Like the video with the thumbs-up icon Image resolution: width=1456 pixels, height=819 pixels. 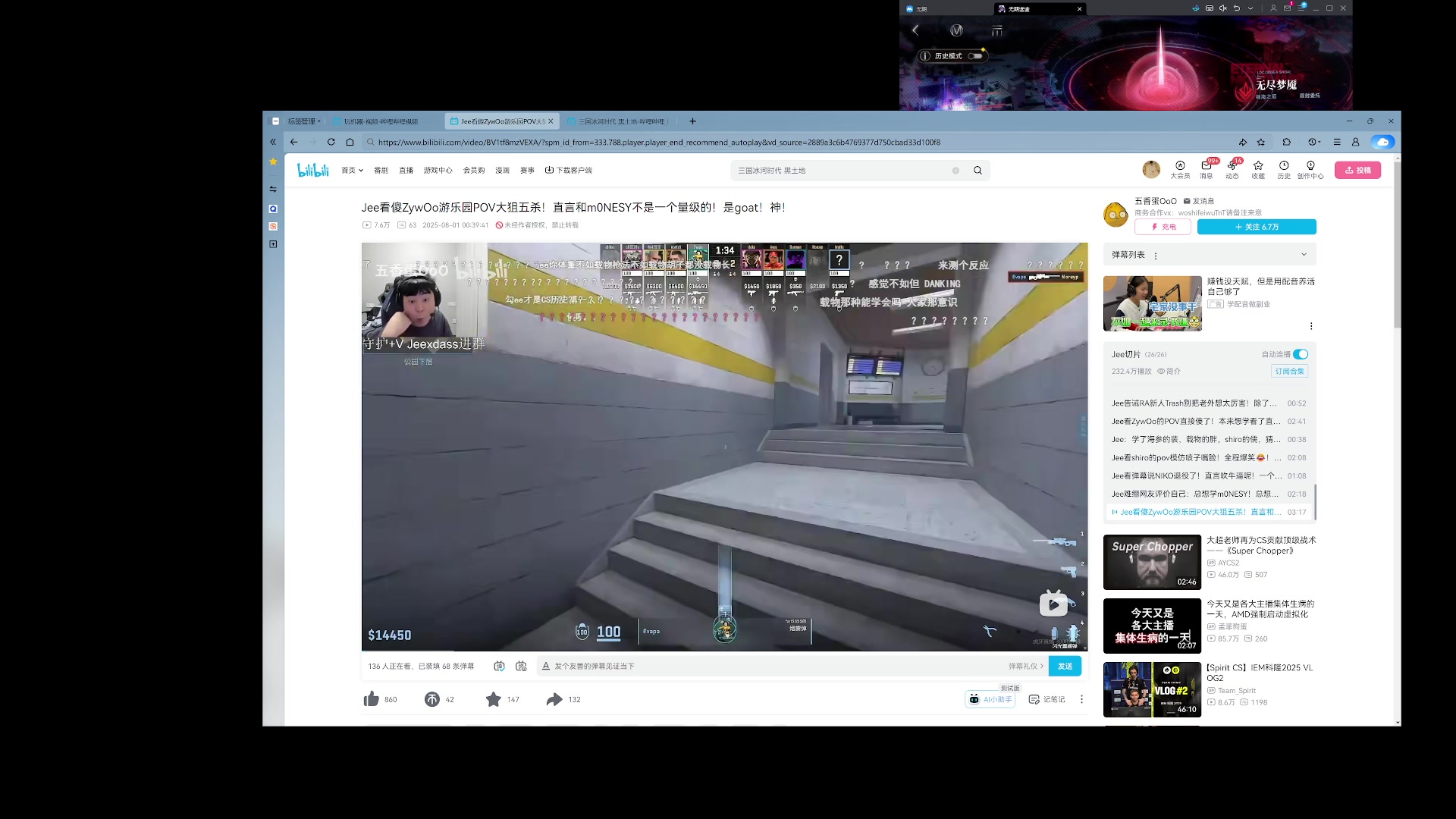pos(371,699)
